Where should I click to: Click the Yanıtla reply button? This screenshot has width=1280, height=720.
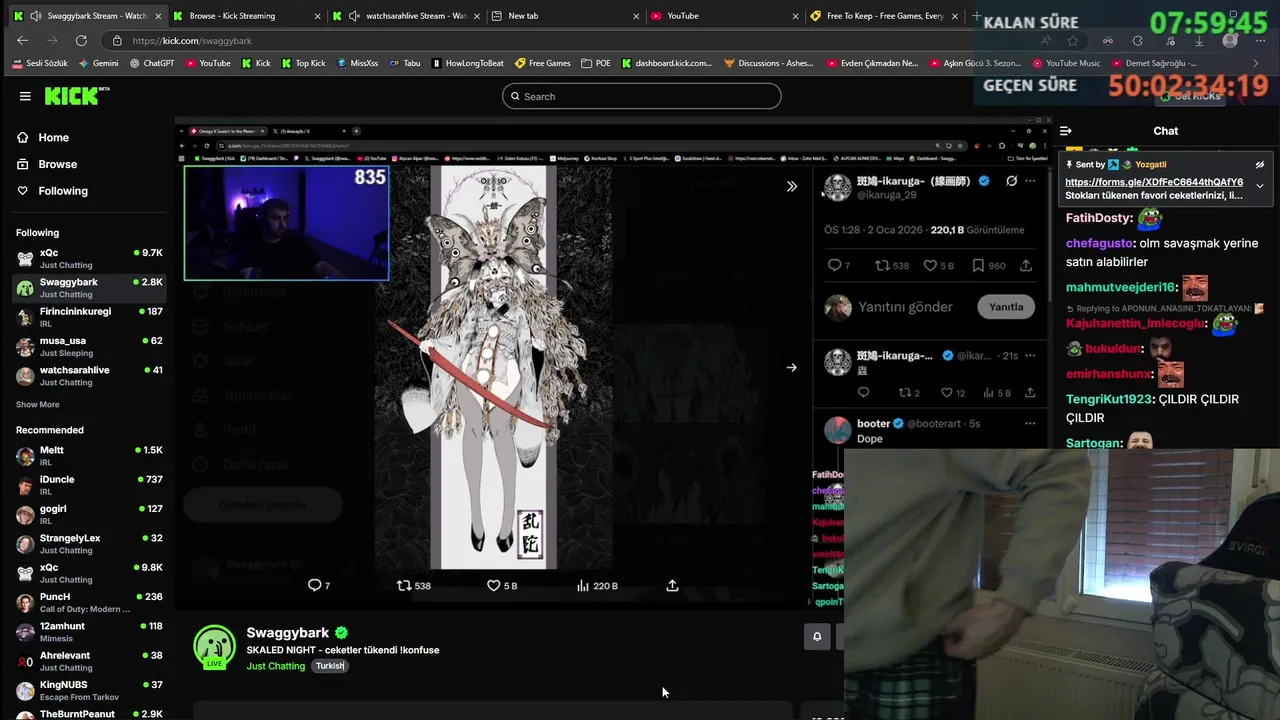click(1006, 307)
